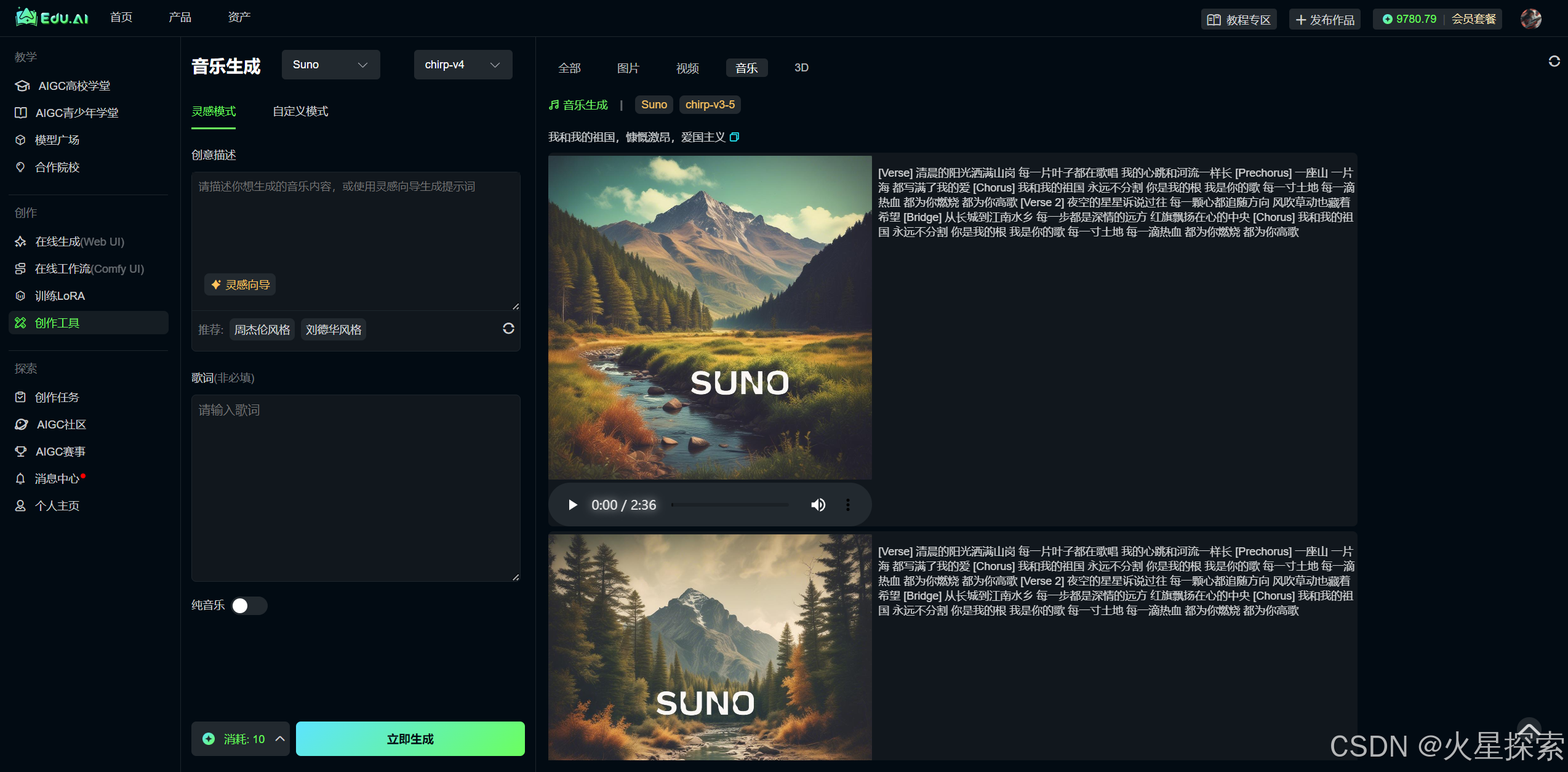Mute the audio player volume

coord(818,505)
